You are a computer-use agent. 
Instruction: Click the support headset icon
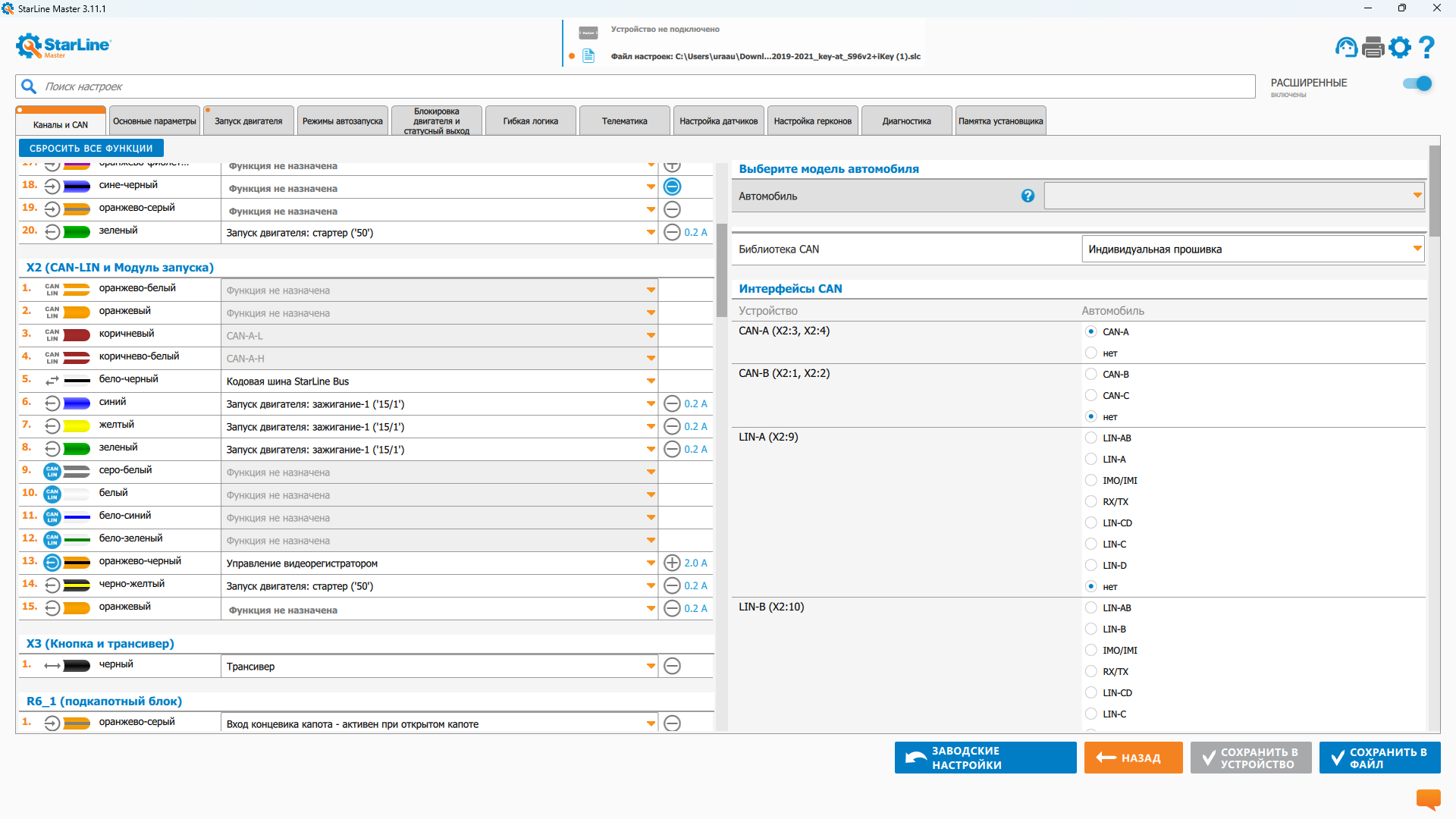(x=1346, y=47)
